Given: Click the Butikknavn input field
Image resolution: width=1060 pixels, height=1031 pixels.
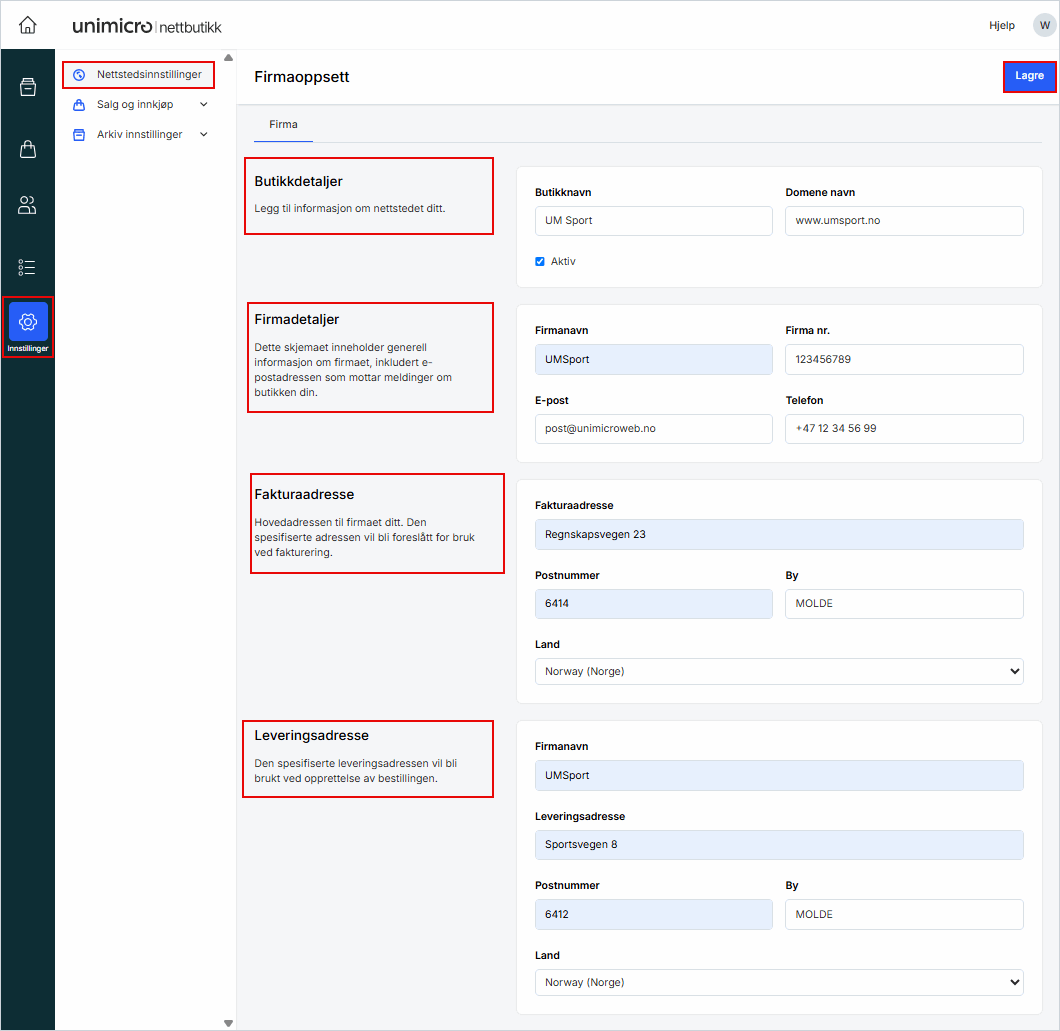Looking at the screenshot, I should click(653, 221).
